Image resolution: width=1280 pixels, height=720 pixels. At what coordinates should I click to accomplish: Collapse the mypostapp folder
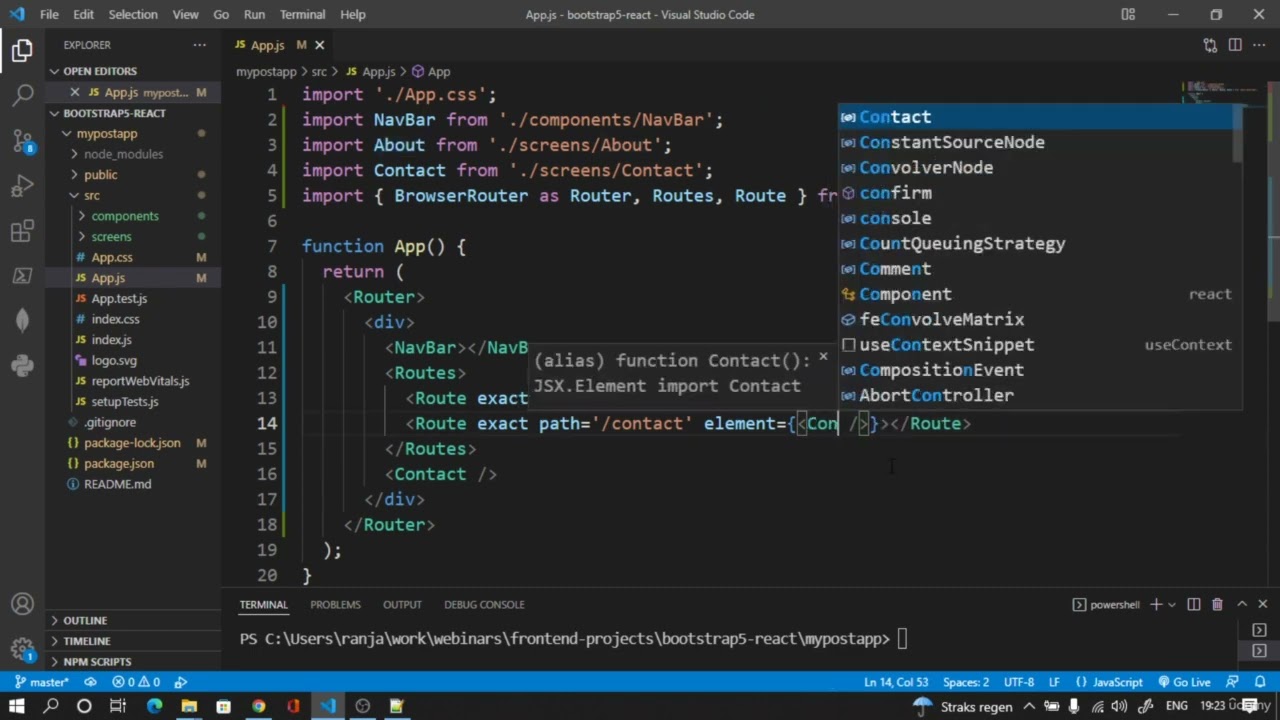click(x=134, y=133)
